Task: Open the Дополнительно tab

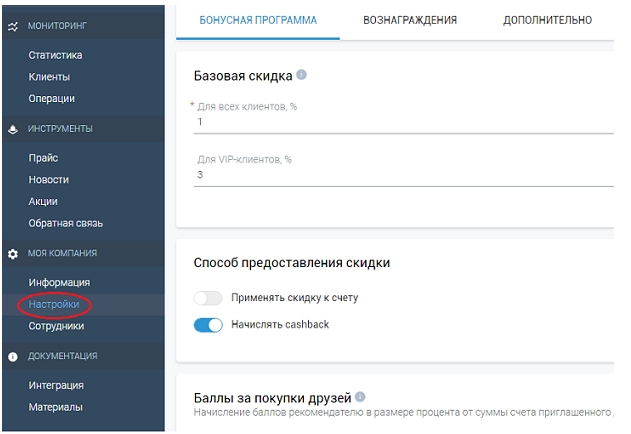Action: click(x=547, y=20)
